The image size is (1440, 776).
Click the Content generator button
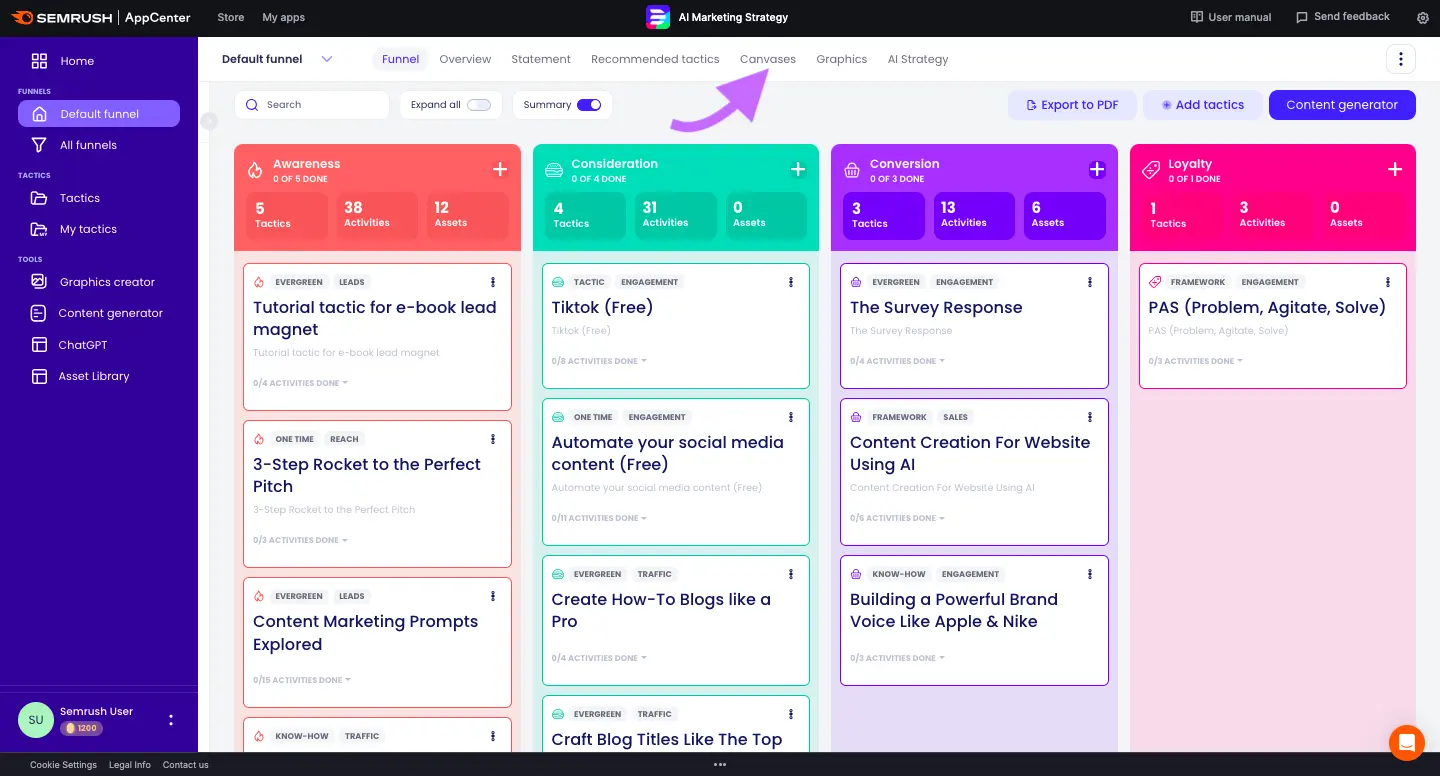[x=1341, y=105]
